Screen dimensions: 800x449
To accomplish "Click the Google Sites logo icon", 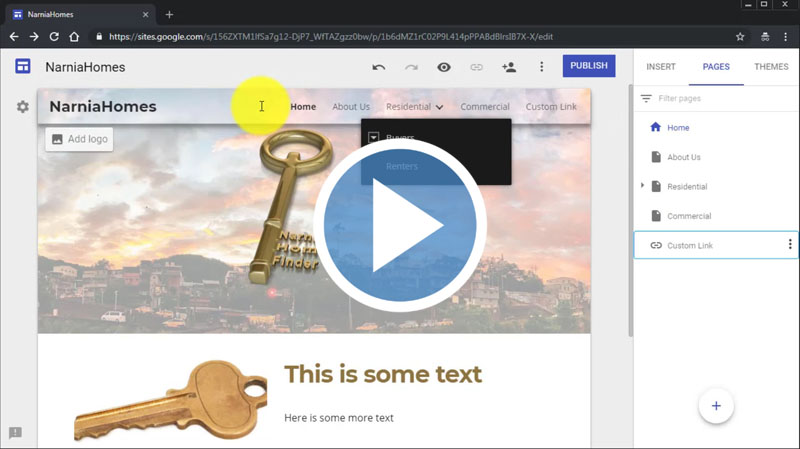I will (22, 67).
